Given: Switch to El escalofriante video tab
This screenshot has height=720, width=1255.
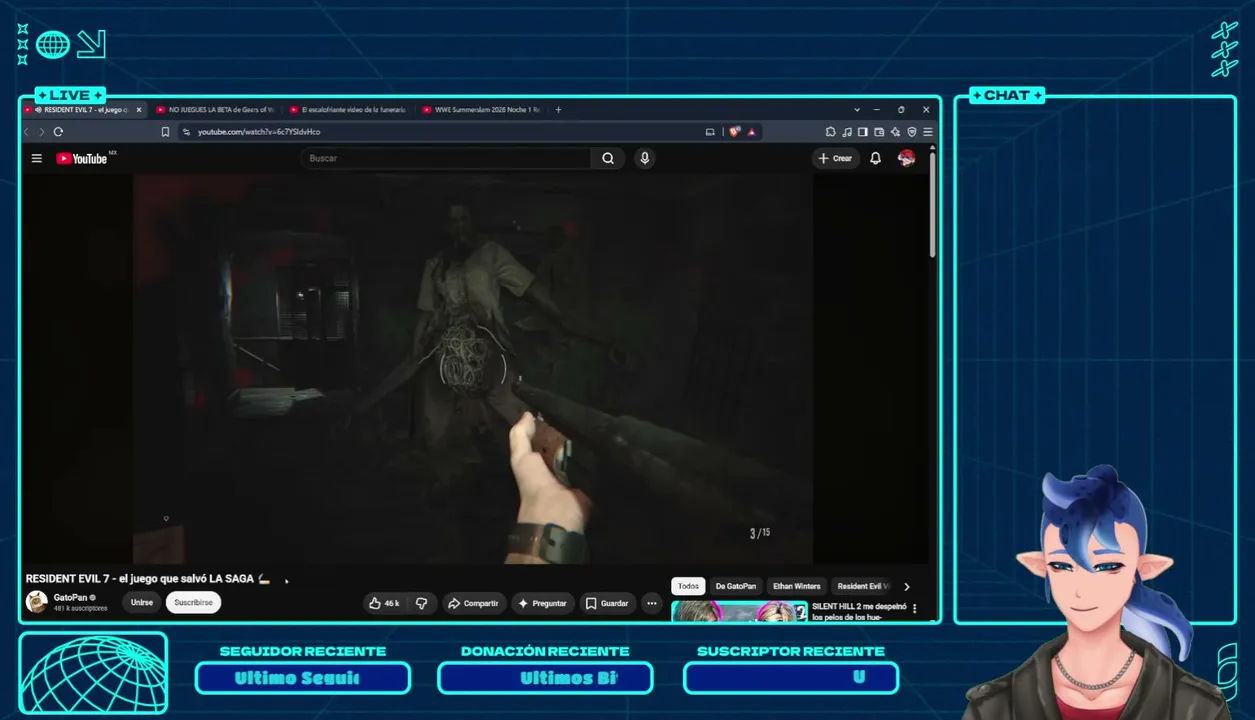Looking at the screenshot, I should click(x=347, y=110).
